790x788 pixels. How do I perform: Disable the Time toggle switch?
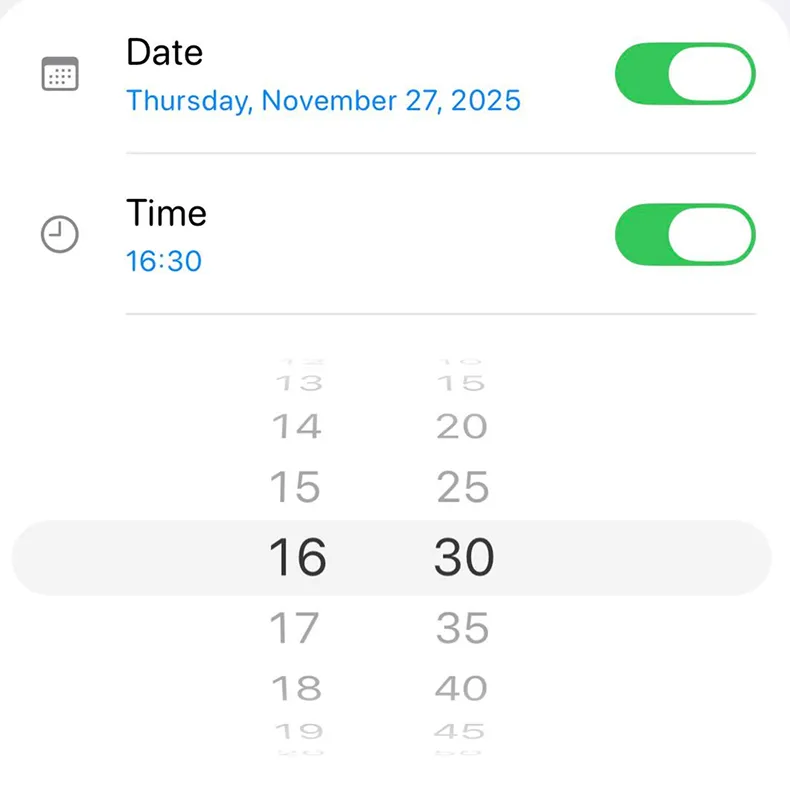[684, 235]
